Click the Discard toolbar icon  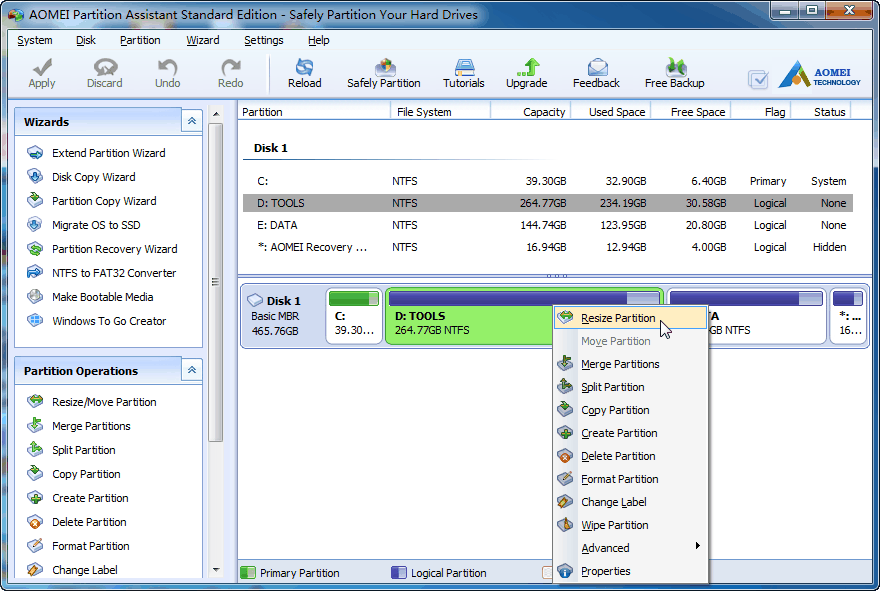pyautogui.click(x=105, y=67)
